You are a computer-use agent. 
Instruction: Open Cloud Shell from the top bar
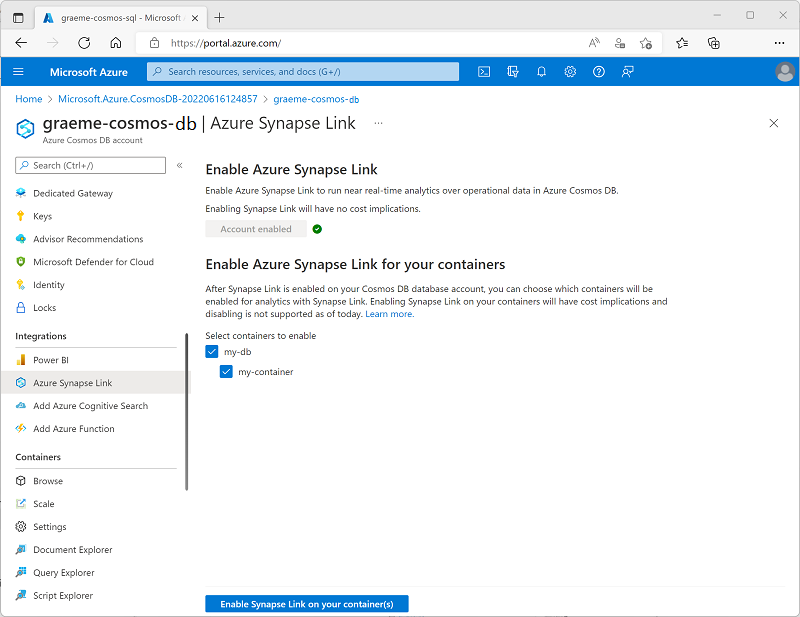(x=484, y=71)
